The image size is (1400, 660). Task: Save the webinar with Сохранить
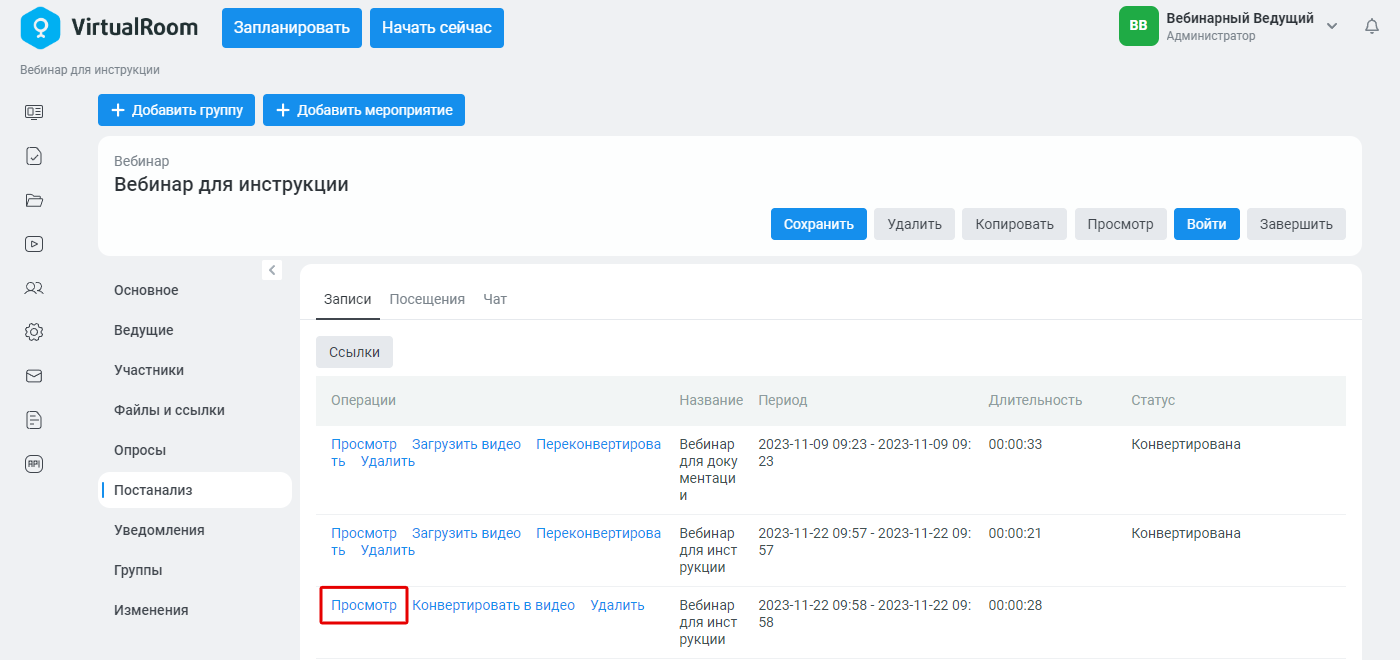pos(819,224)
